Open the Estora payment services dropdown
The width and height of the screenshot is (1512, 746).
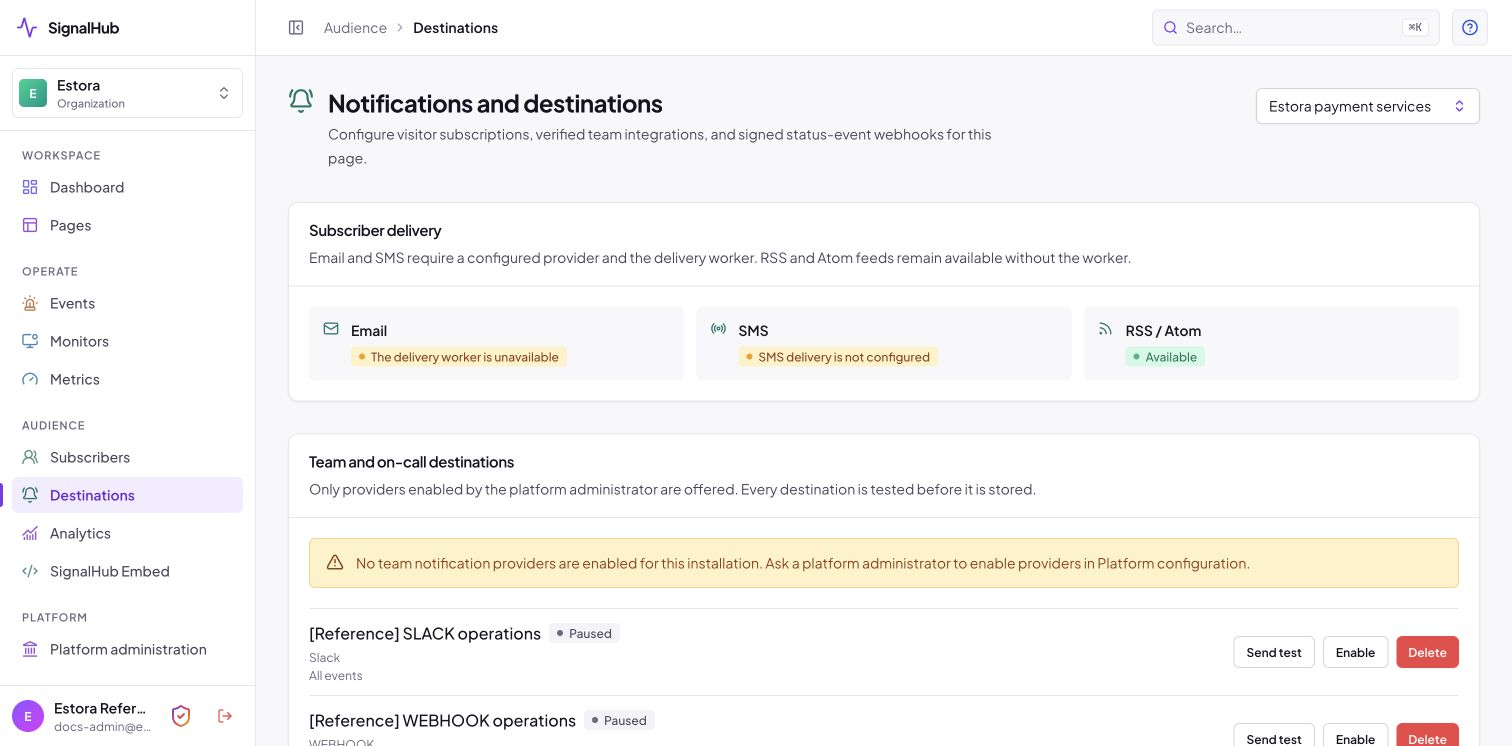1367,106
